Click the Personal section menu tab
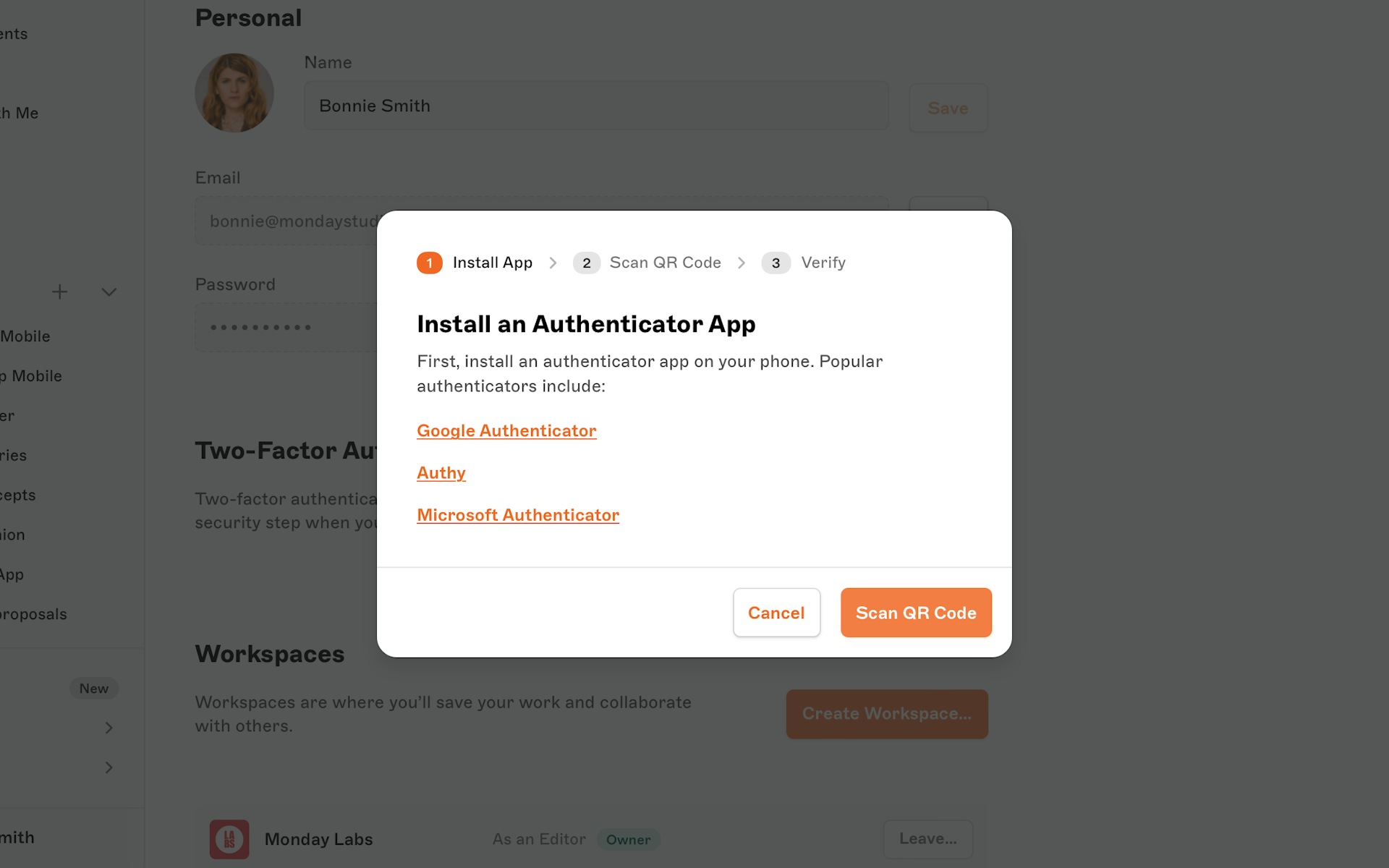This screenshot has height=868, width=1389. [x=247, y=17]
